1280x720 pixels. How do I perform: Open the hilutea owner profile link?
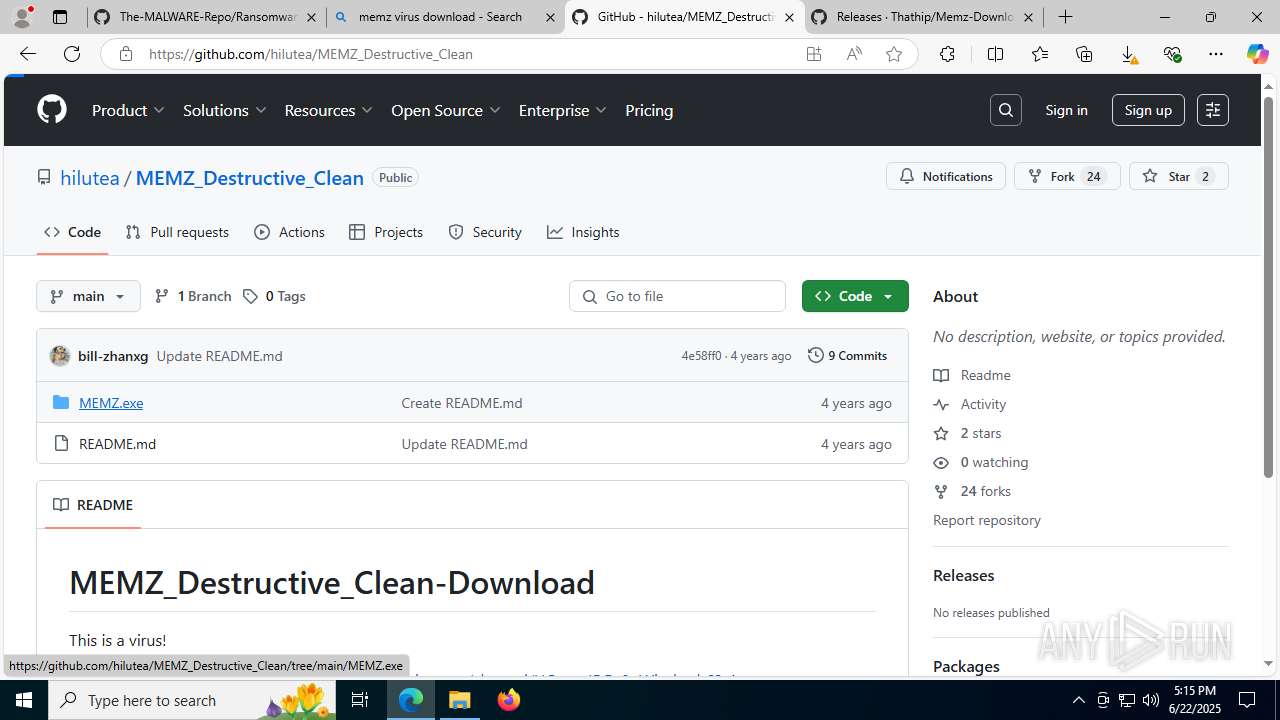coord(90,178)
